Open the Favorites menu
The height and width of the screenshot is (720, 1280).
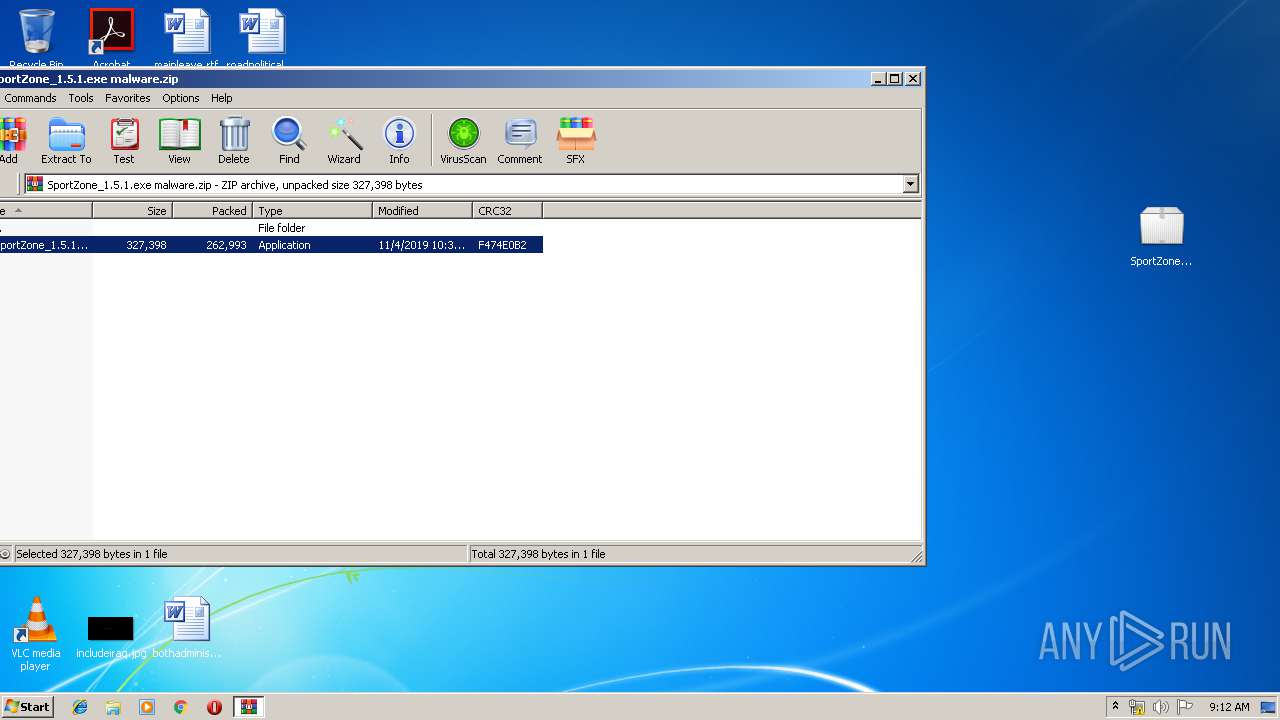coord(128,98)
